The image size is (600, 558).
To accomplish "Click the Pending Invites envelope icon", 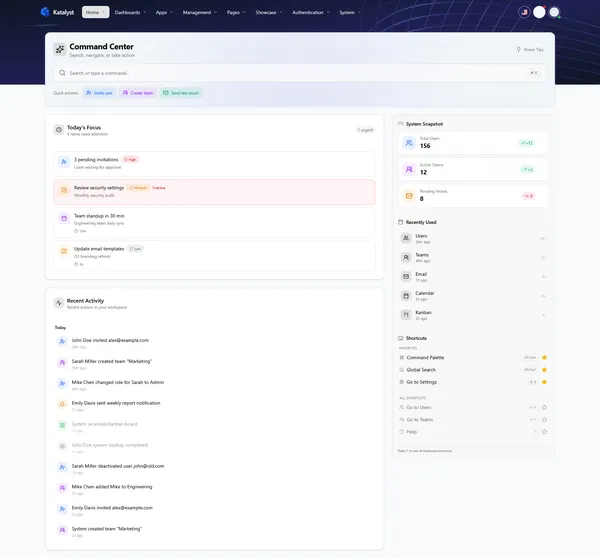I will [409, 196].
